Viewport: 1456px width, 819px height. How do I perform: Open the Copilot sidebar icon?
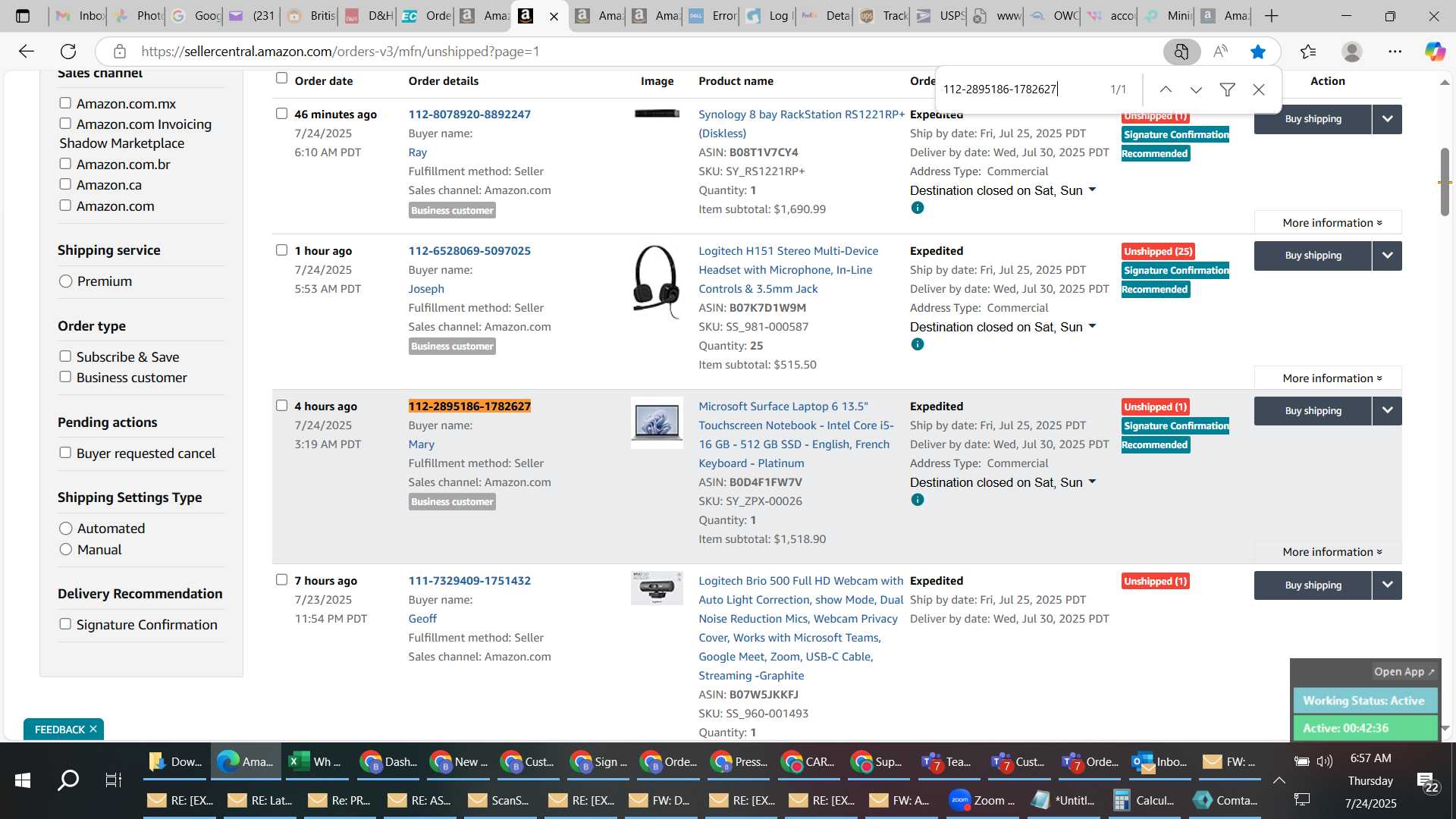coord(1435,52)
